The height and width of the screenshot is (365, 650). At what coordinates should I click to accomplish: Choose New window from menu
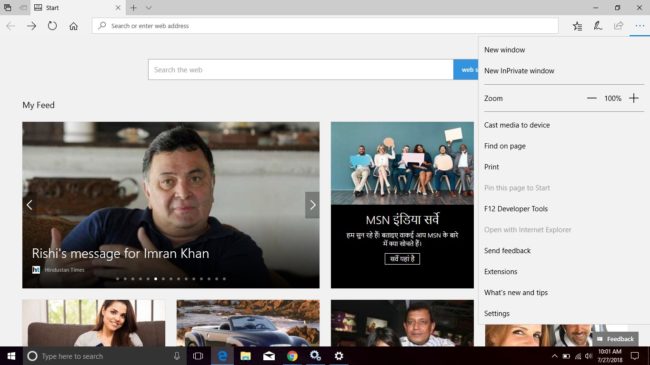(504, 50)
